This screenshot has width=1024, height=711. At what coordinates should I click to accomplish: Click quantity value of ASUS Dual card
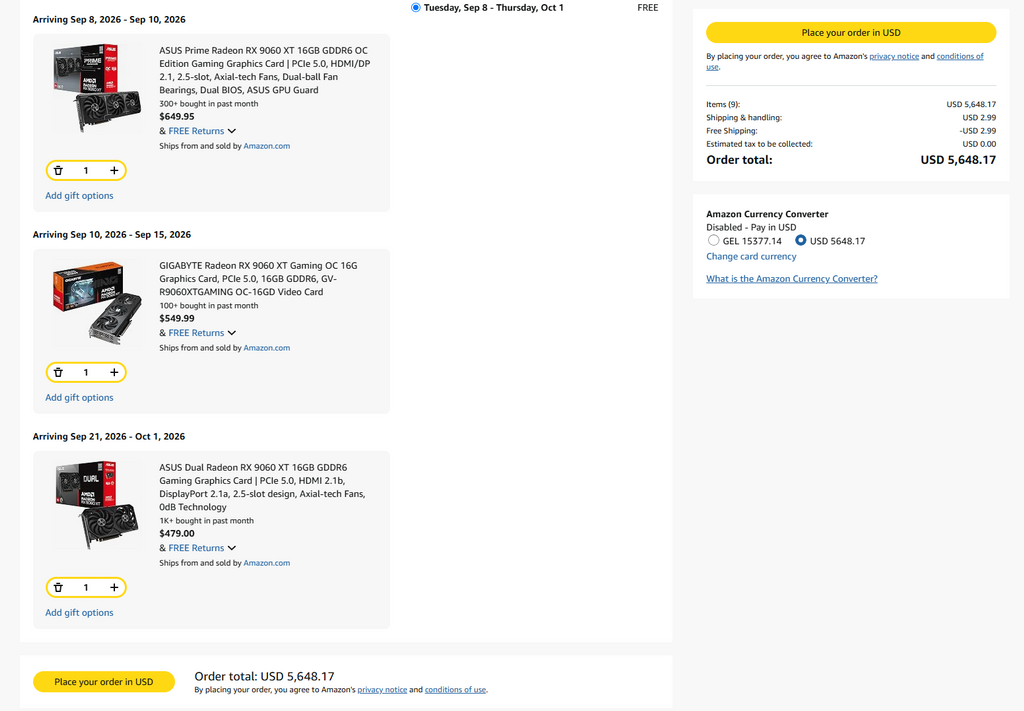[86, 588]
